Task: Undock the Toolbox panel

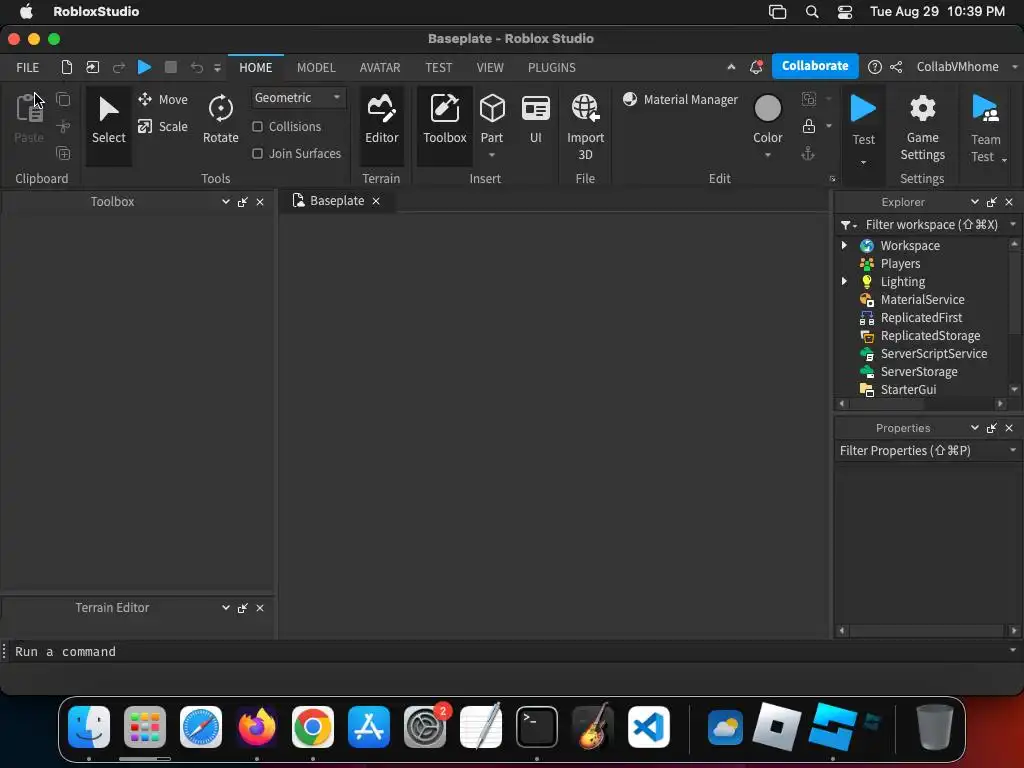Action: pos(242,202)
